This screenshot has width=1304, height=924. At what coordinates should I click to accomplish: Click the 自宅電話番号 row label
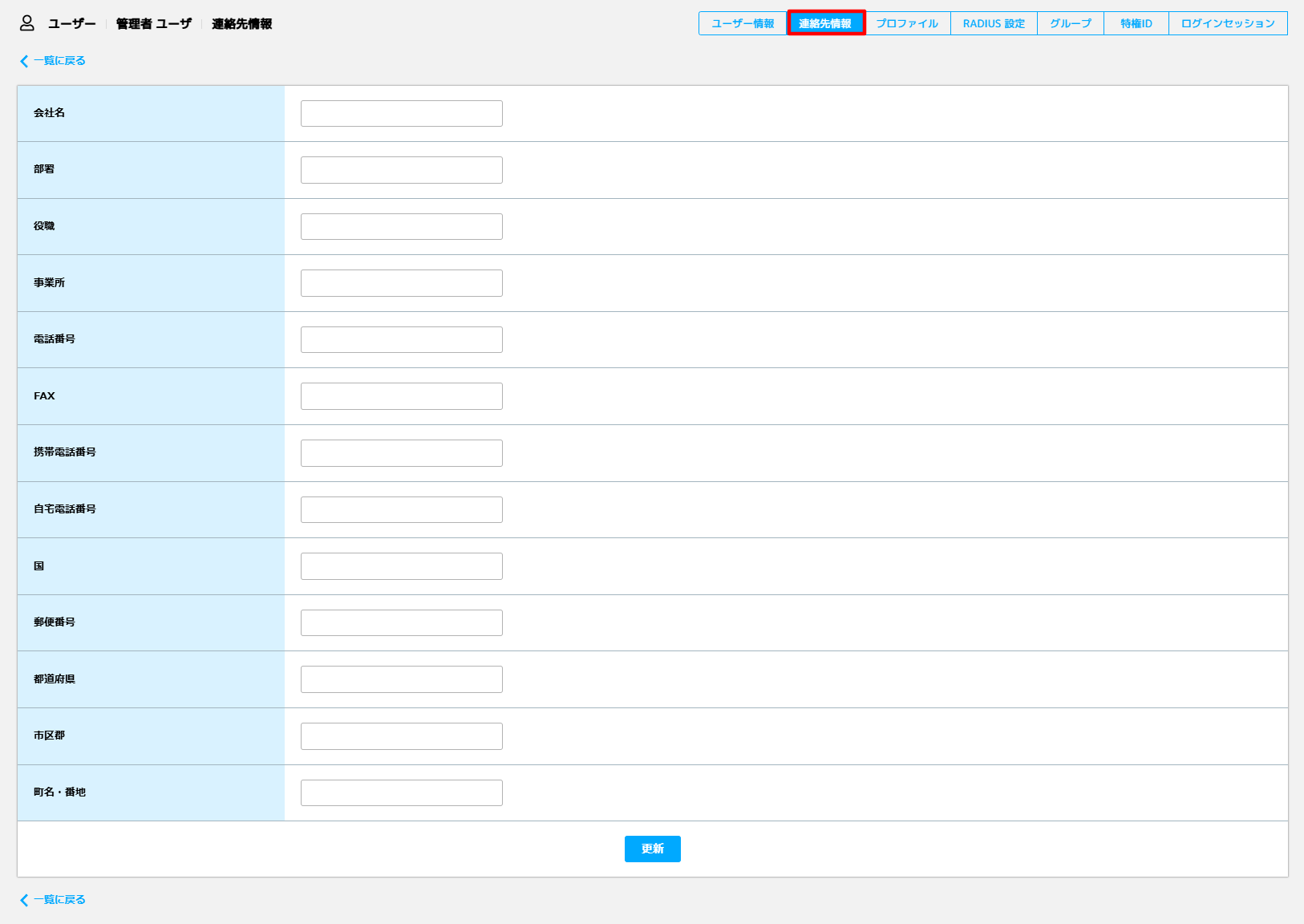(65, 509)
